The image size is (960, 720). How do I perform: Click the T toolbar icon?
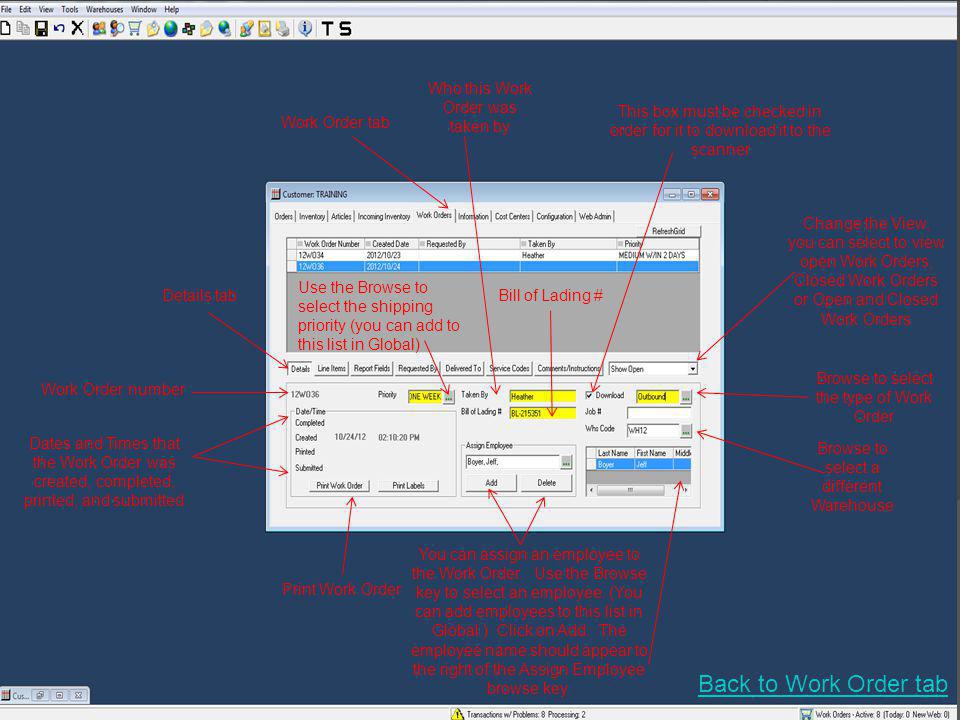coord(328,28)
